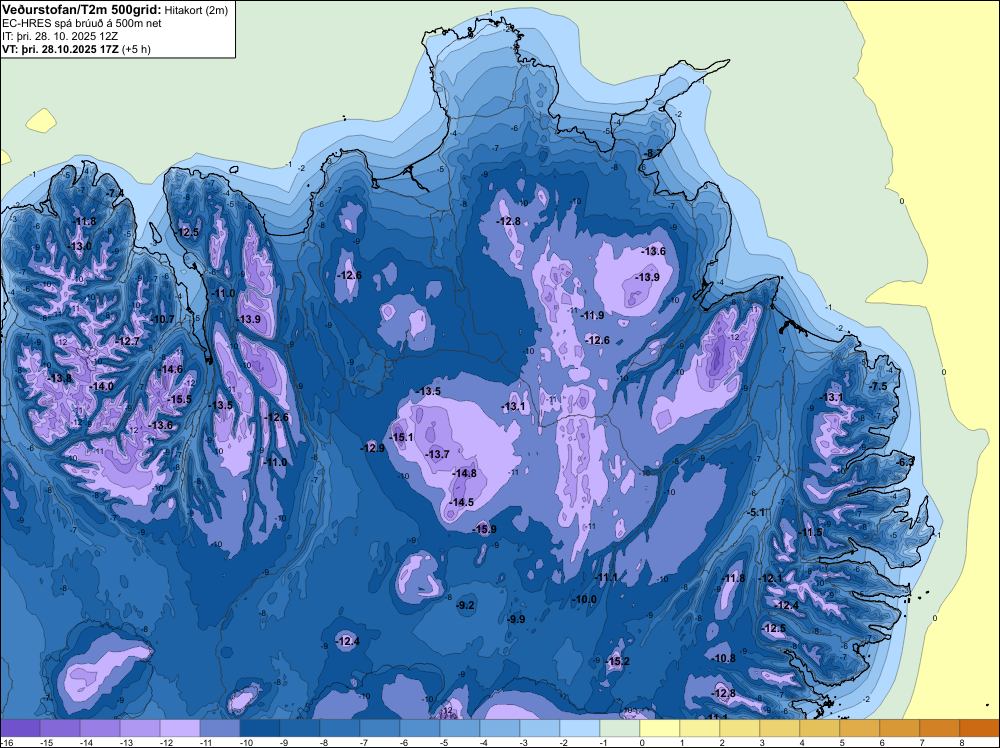Click legend swatch between -16 and -15

(x=20, y=728)
